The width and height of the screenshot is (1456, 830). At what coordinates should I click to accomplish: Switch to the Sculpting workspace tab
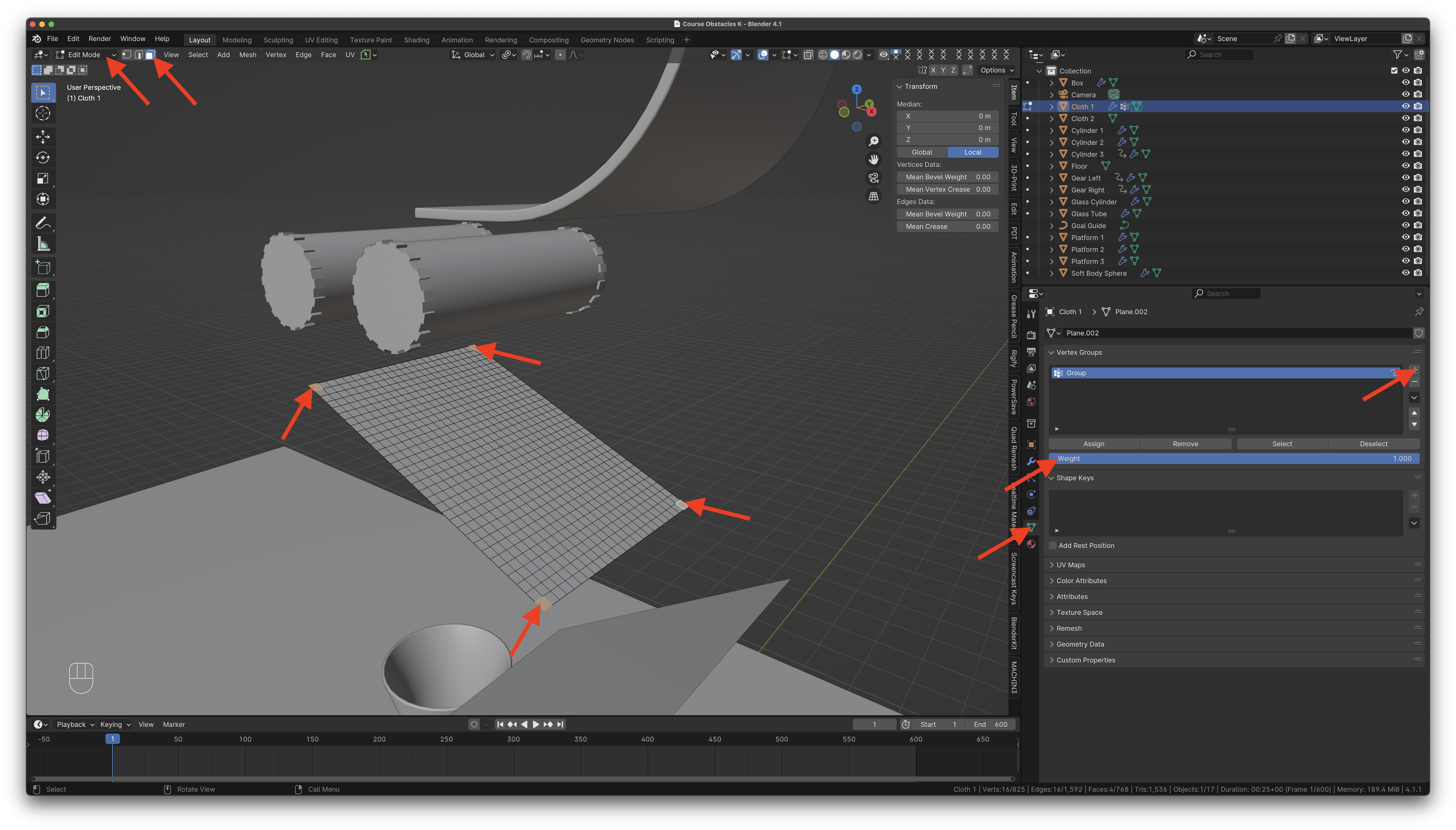tap(278, 40)
